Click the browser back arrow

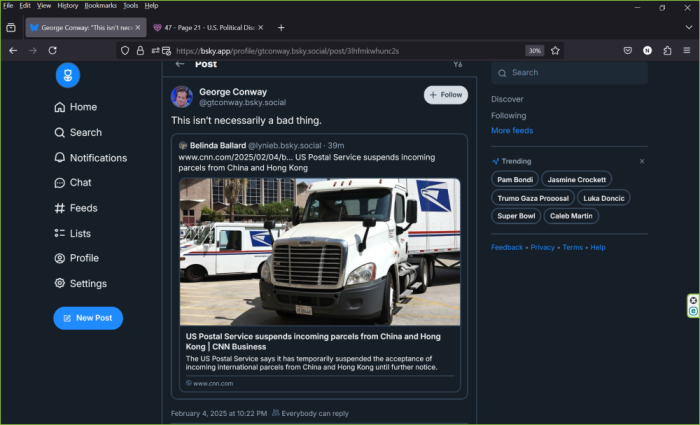pyautogui.click(x=13, y=50)
